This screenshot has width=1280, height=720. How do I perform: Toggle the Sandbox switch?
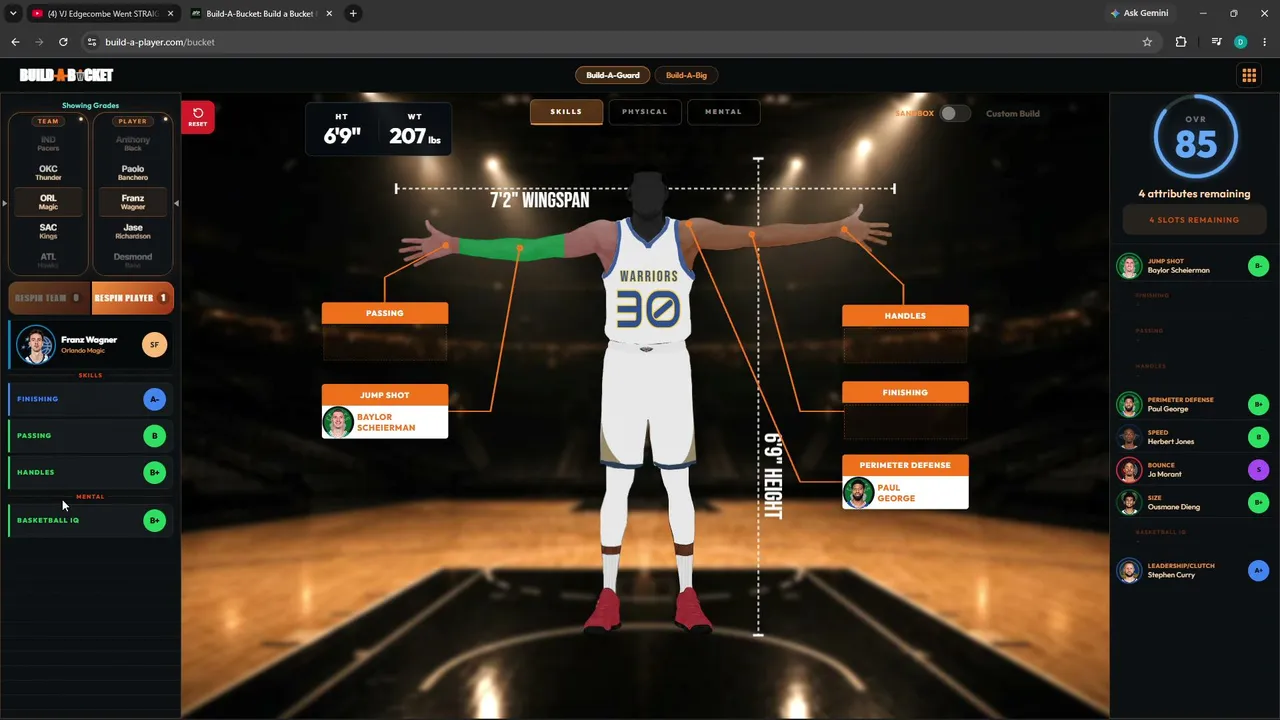pos(954,113)
